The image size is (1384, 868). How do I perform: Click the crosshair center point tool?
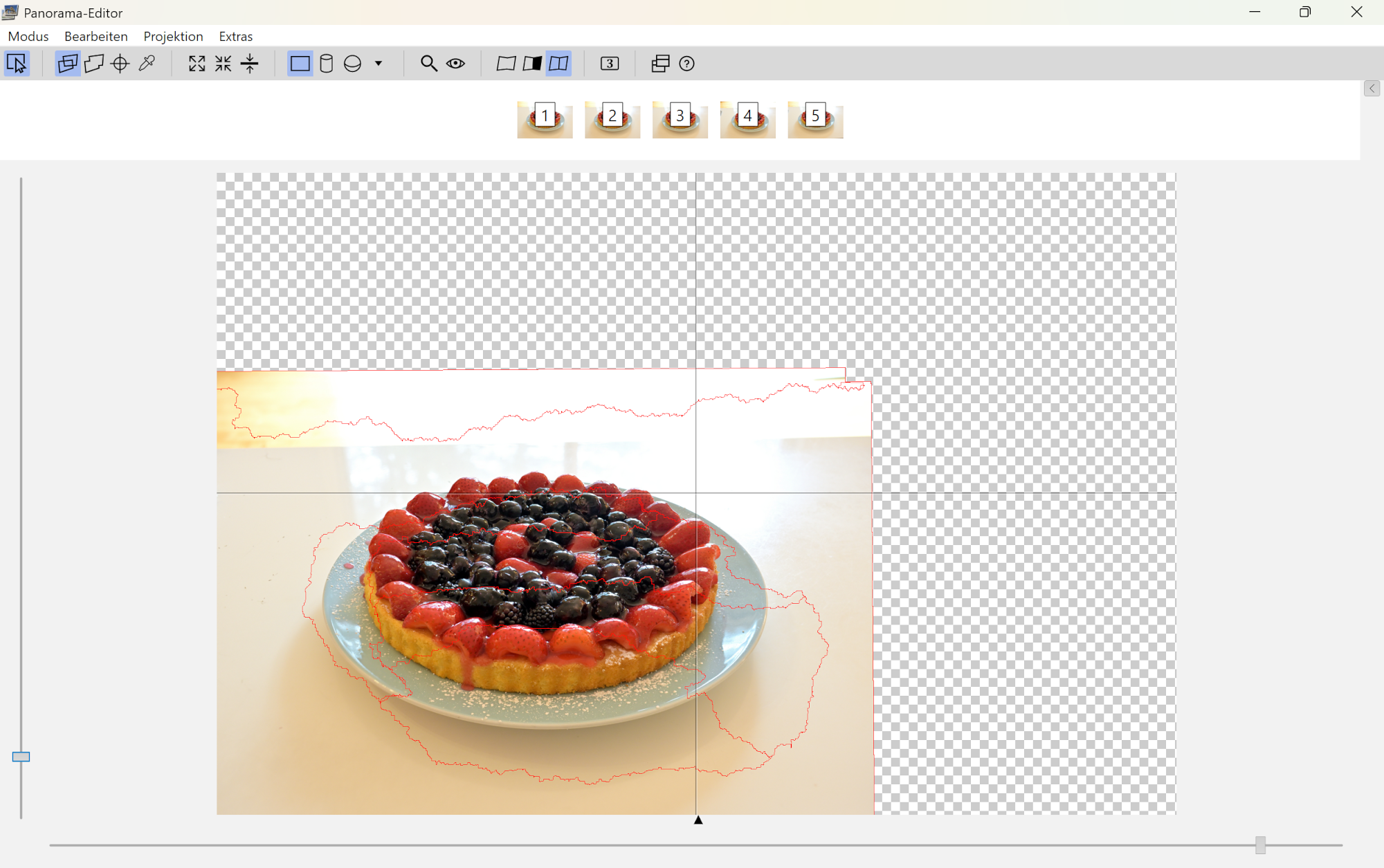point(120,64)
